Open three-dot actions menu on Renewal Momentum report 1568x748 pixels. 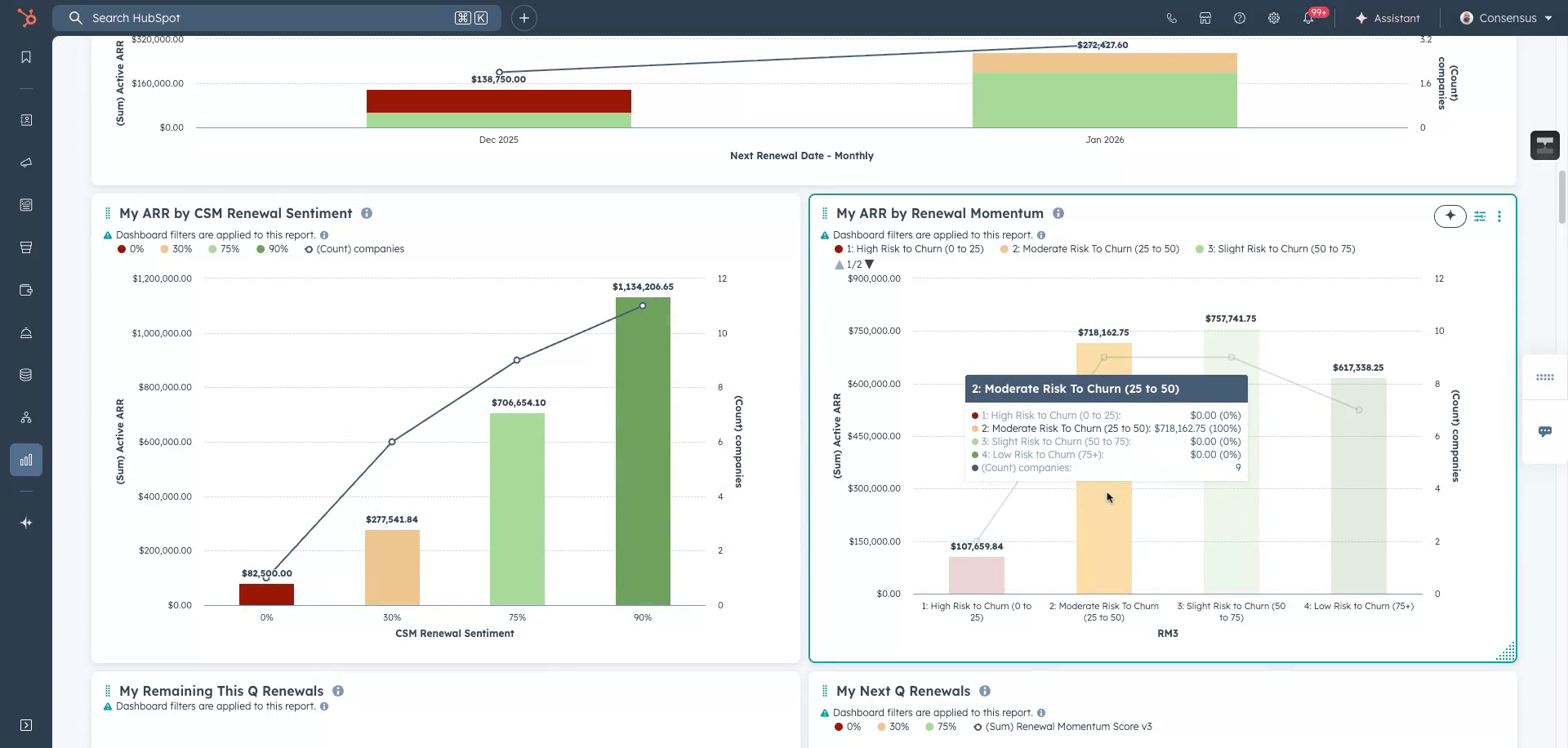(1499, 216)
